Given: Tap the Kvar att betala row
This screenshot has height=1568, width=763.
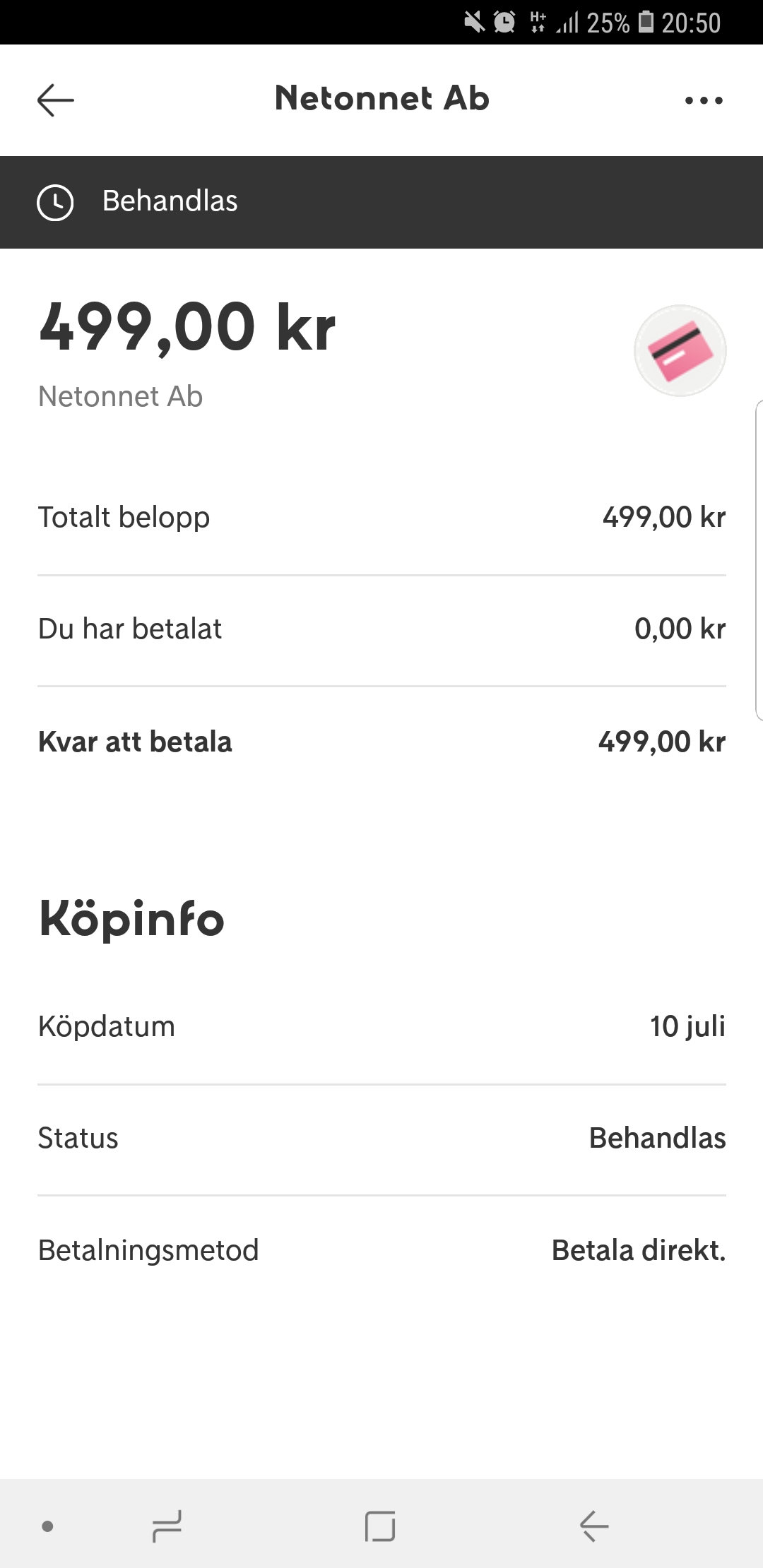Looking at the screenshot, I should (x=381, y=742).
